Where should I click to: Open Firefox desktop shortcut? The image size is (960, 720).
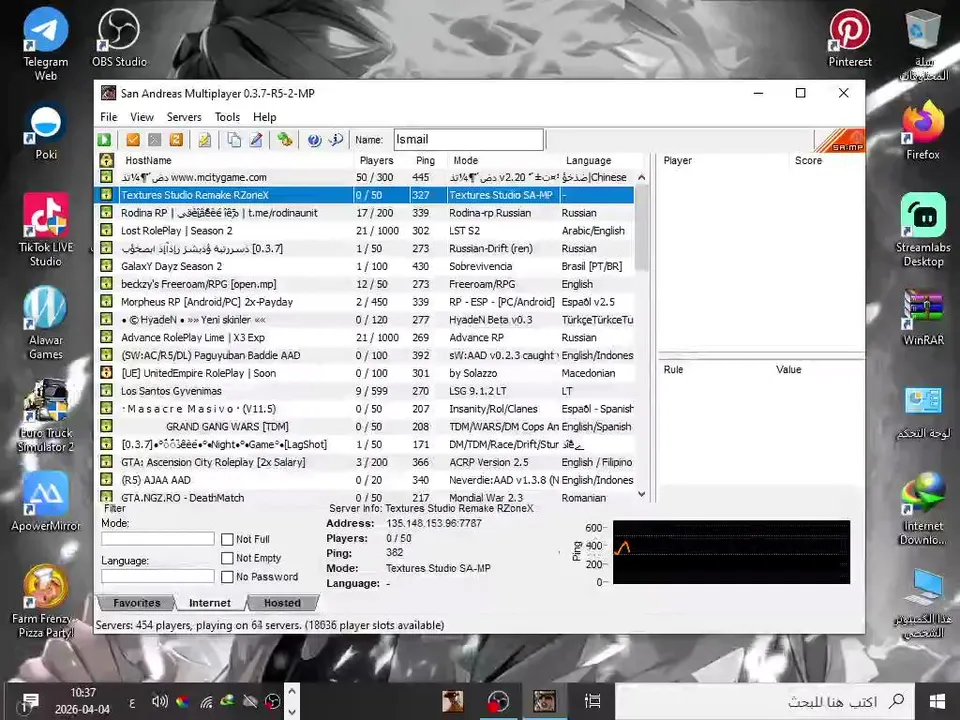[x=923, y=130]
